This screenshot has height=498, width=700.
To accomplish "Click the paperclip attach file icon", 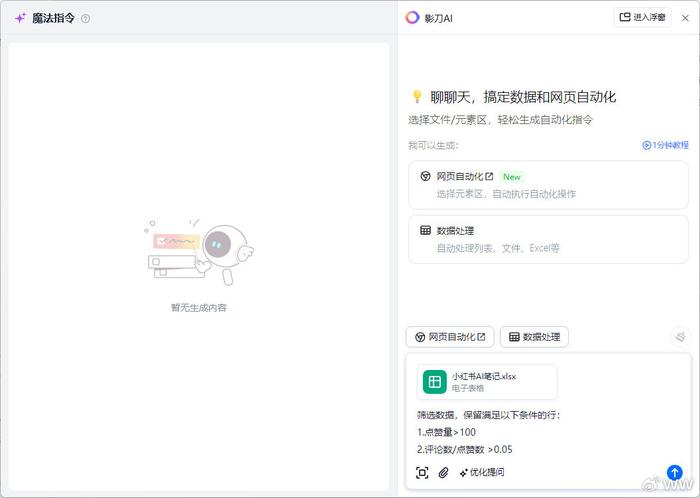I will click(443, 473).
